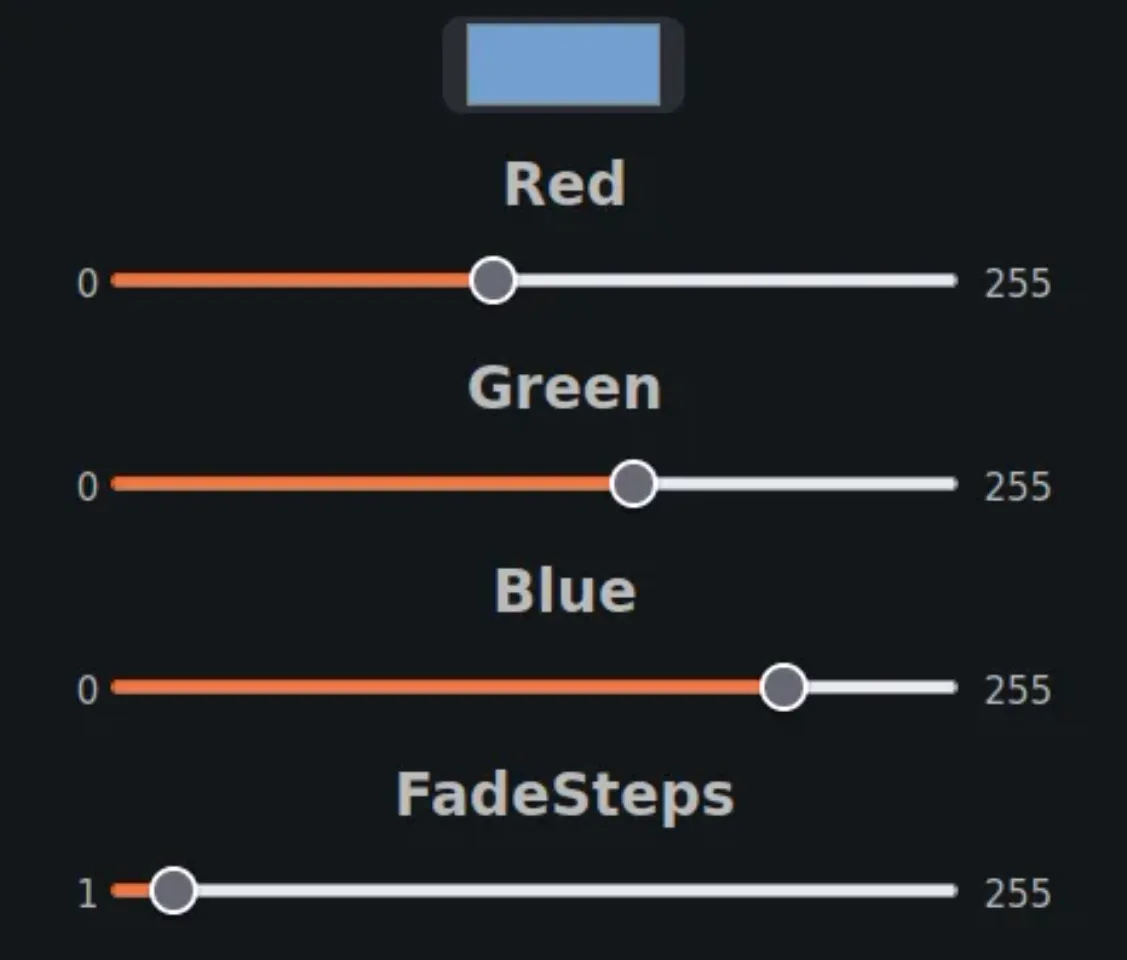Click the 0 minimum value of the Red slider
Viewport: 1127px width, 960px height.
(88, 285)
